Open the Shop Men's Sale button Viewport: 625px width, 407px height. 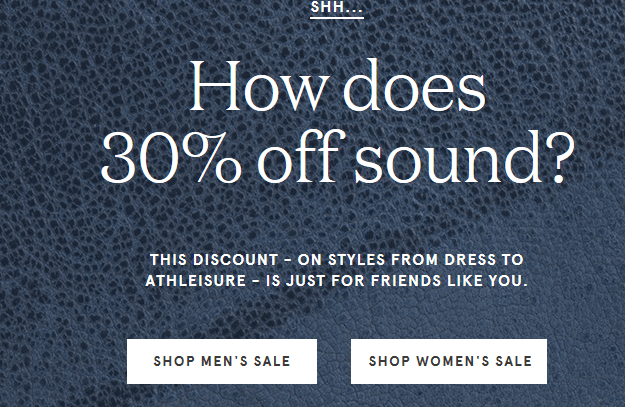222,362
